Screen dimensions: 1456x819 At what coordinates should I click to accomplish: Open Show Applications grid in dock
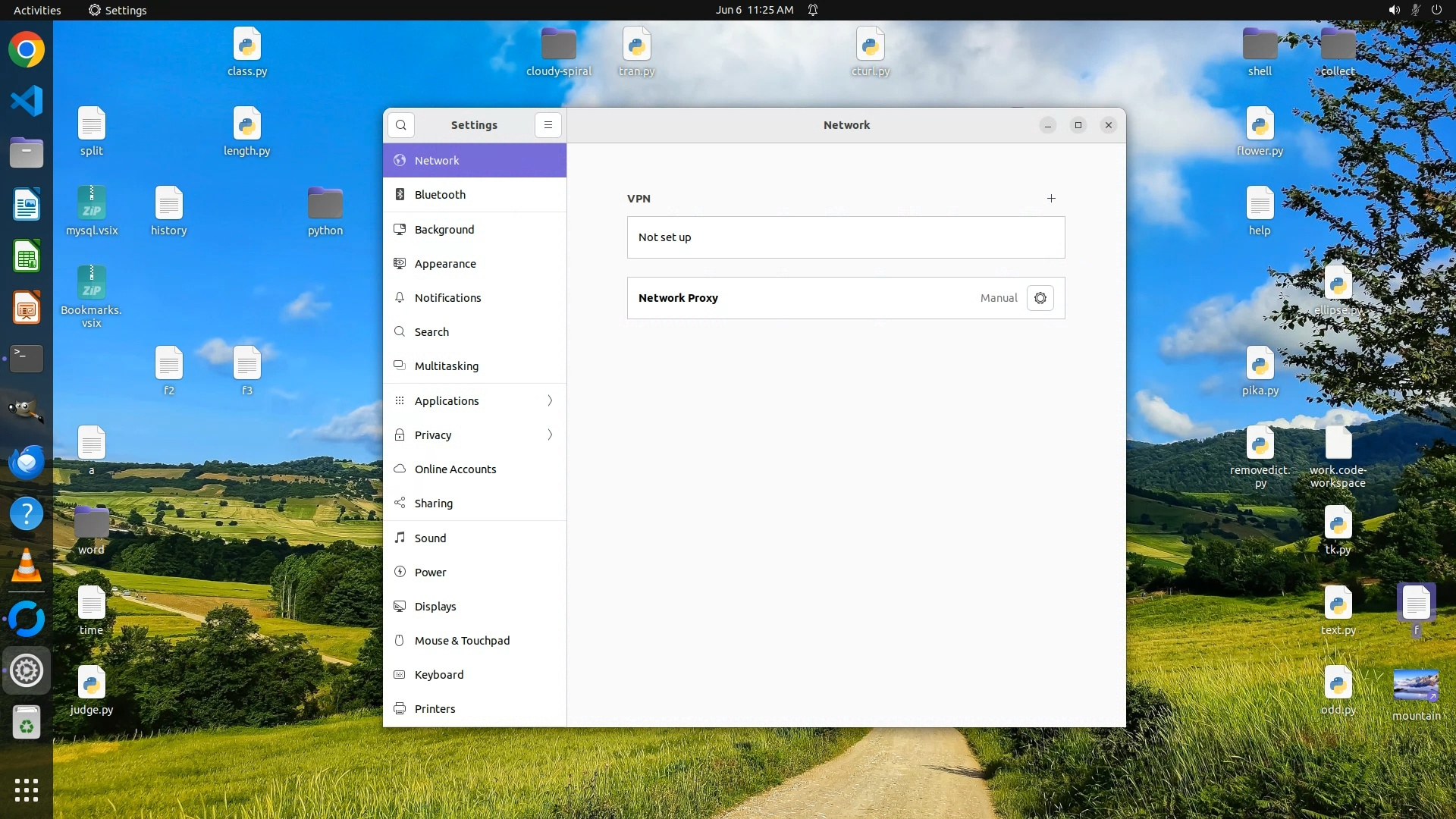27,790
